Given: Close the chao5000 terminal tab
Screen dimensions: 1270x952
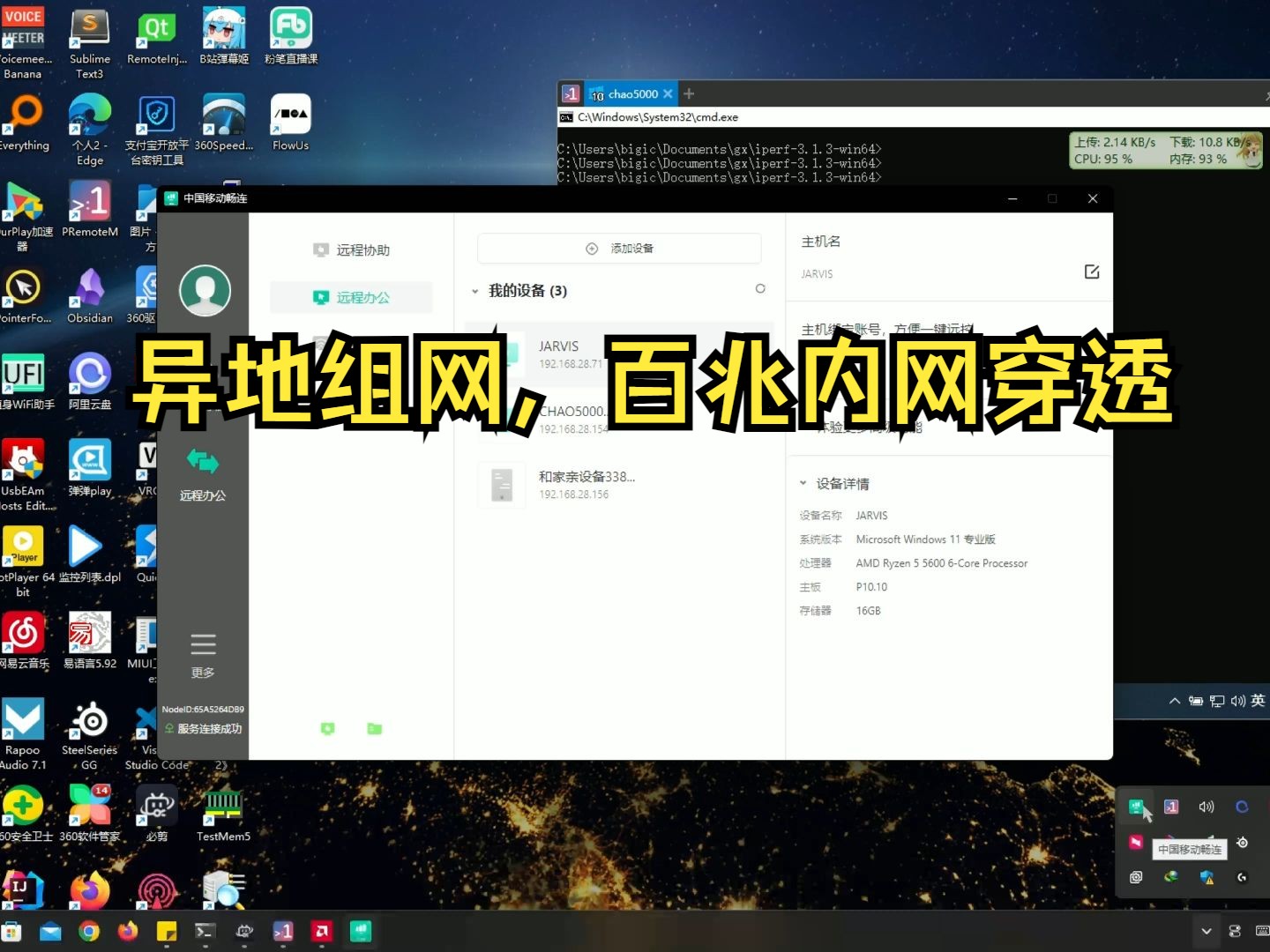Looking at the screenshot, I should tap(668, 94).
